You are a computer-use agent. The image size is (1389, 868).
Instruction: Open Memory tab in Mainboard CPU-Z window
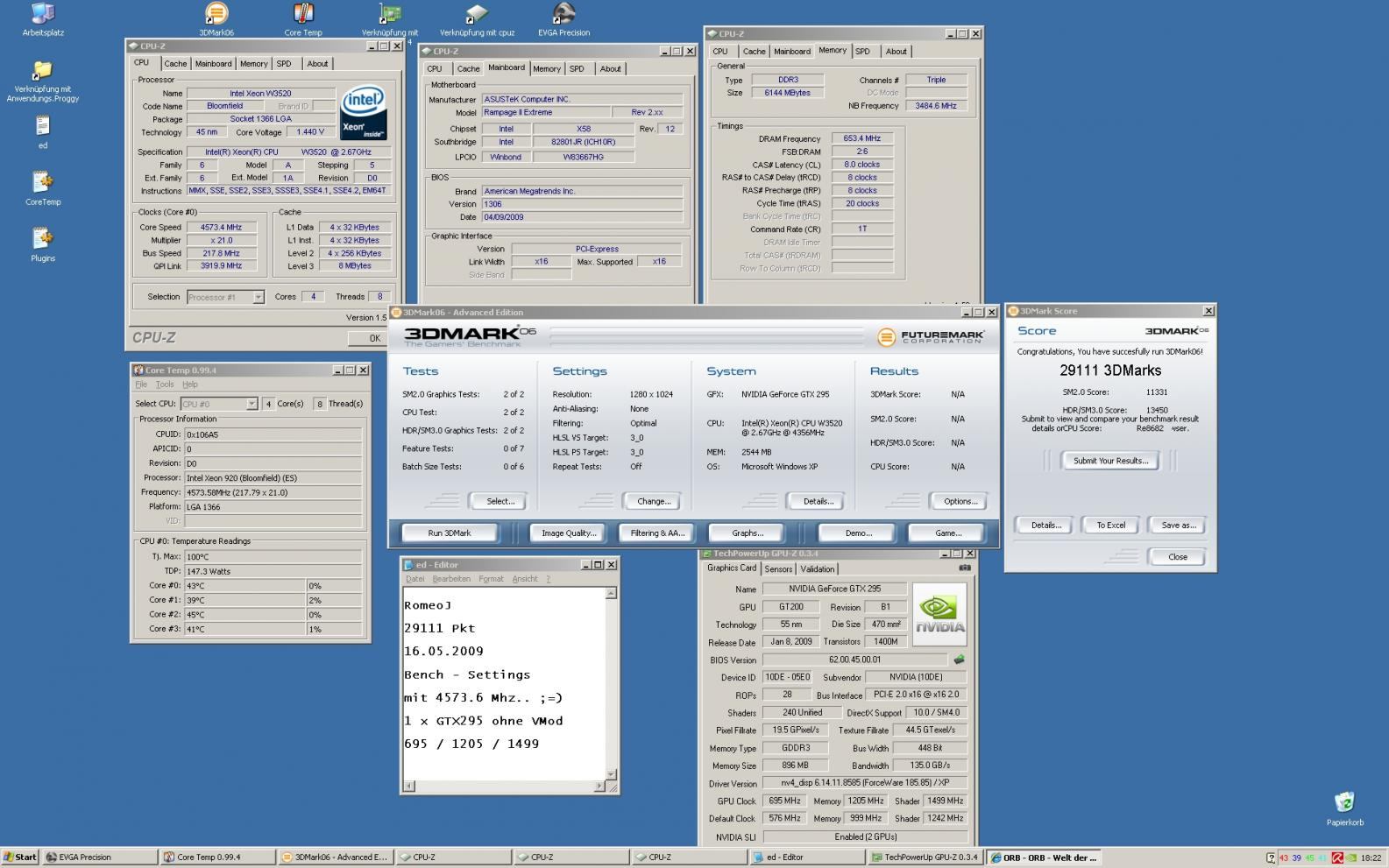click(x=547, y=69)
